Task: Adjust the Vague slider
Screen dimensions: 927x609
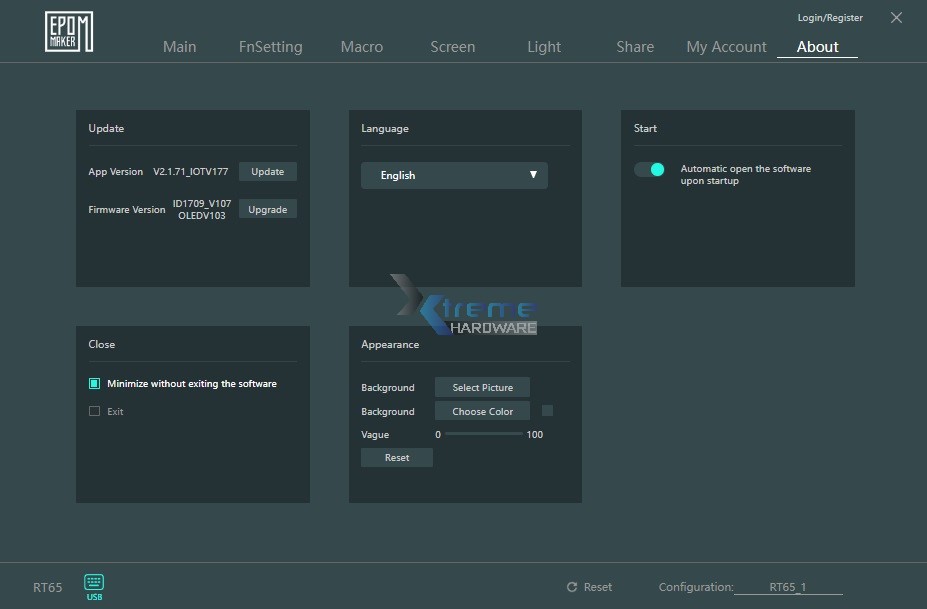Action: pos(485,434)
